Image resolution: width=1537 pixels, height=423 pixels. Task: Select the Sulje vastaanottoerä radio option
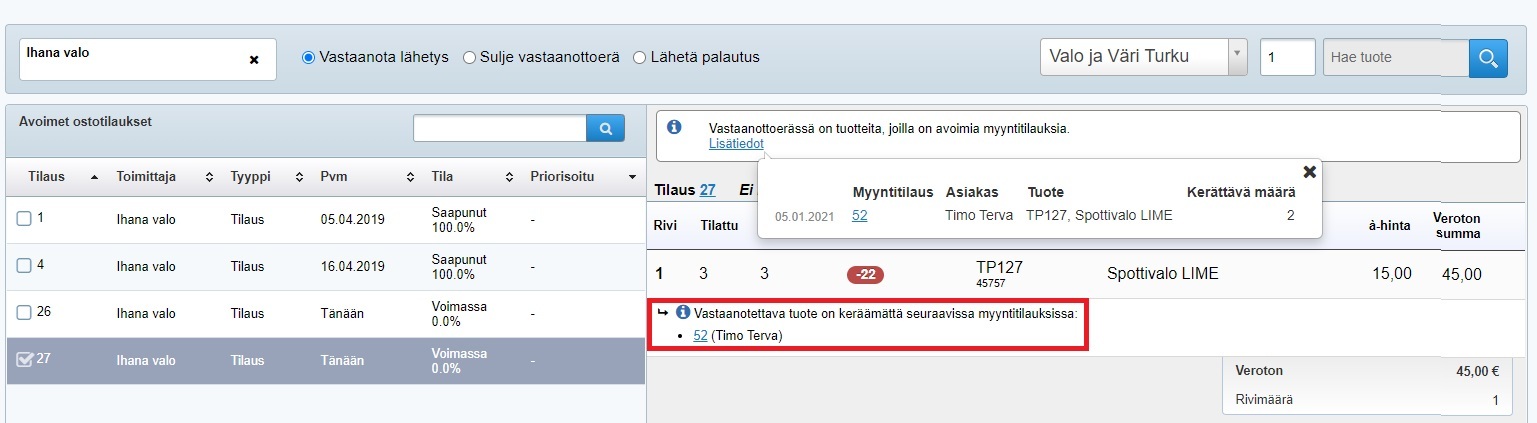pyautogui.click(x=469, y=57)
